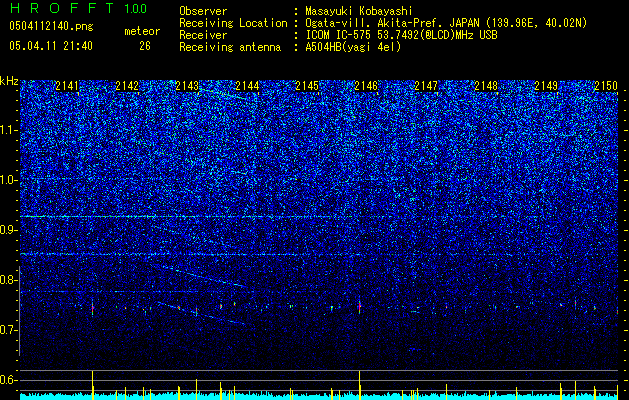Click the Receiver label

pos(203,35)
